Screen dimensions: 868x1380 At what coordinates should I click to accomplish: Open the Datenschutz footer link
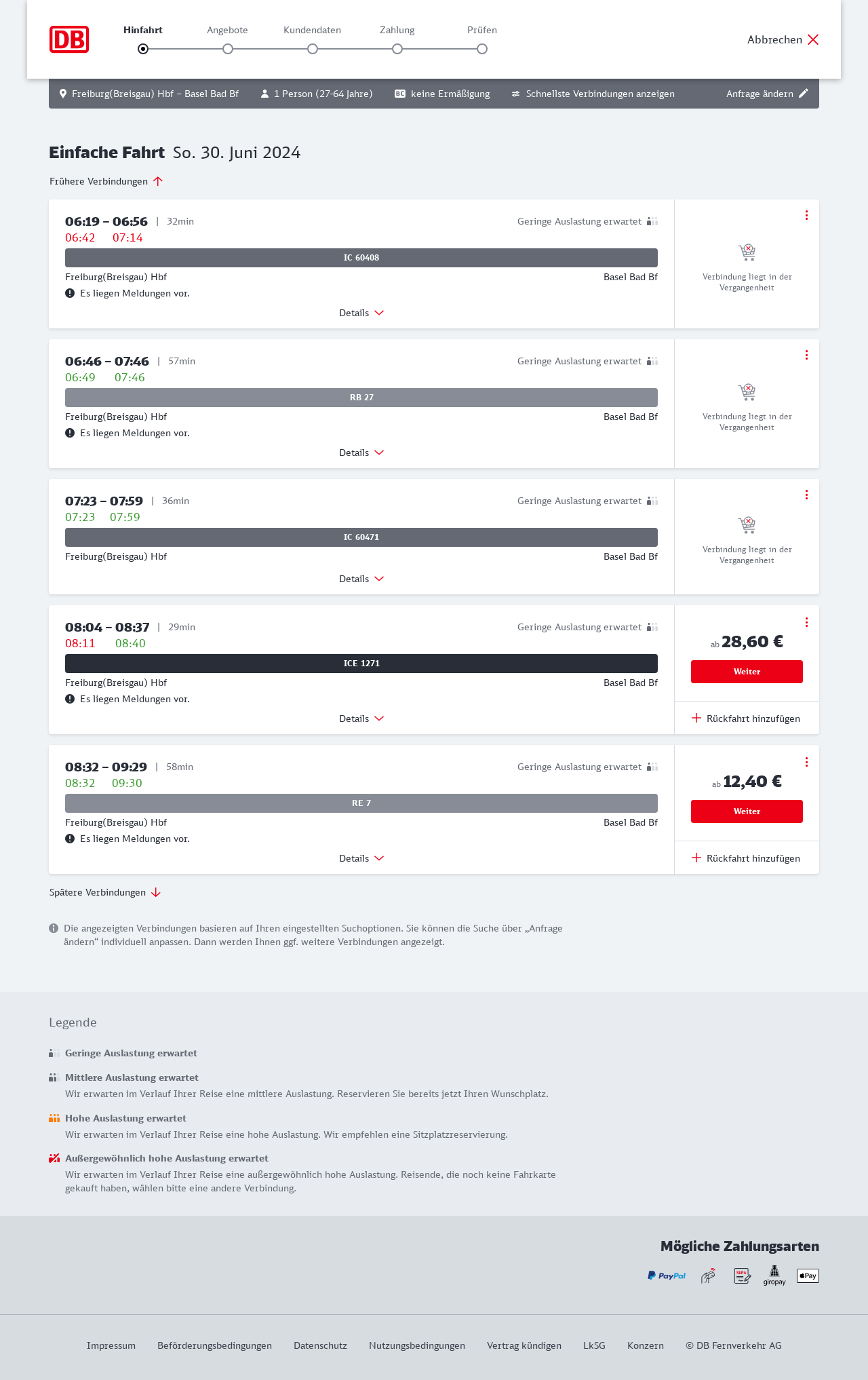click(320, 1345)
